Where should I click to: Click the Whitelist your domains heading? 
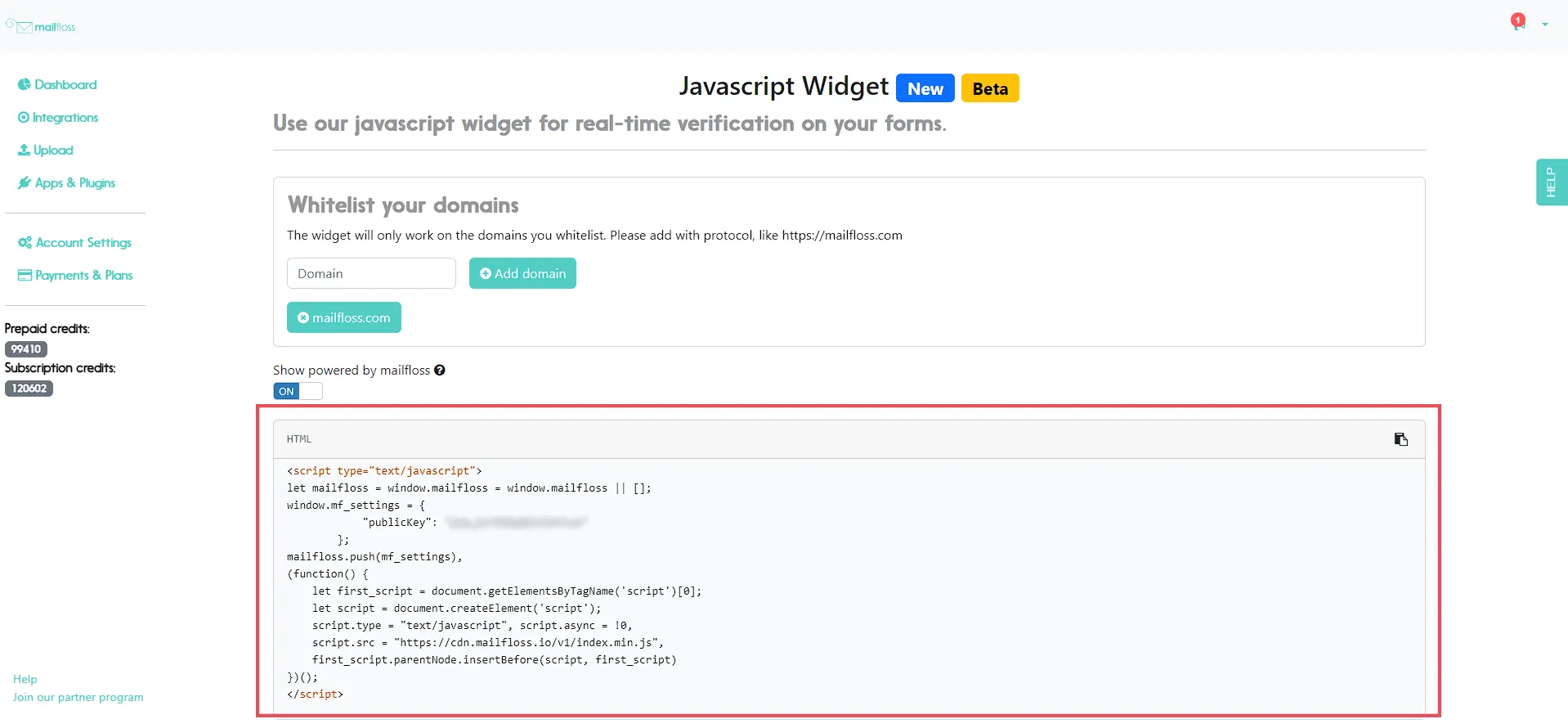pyautogui.click(x=404, y=204)
